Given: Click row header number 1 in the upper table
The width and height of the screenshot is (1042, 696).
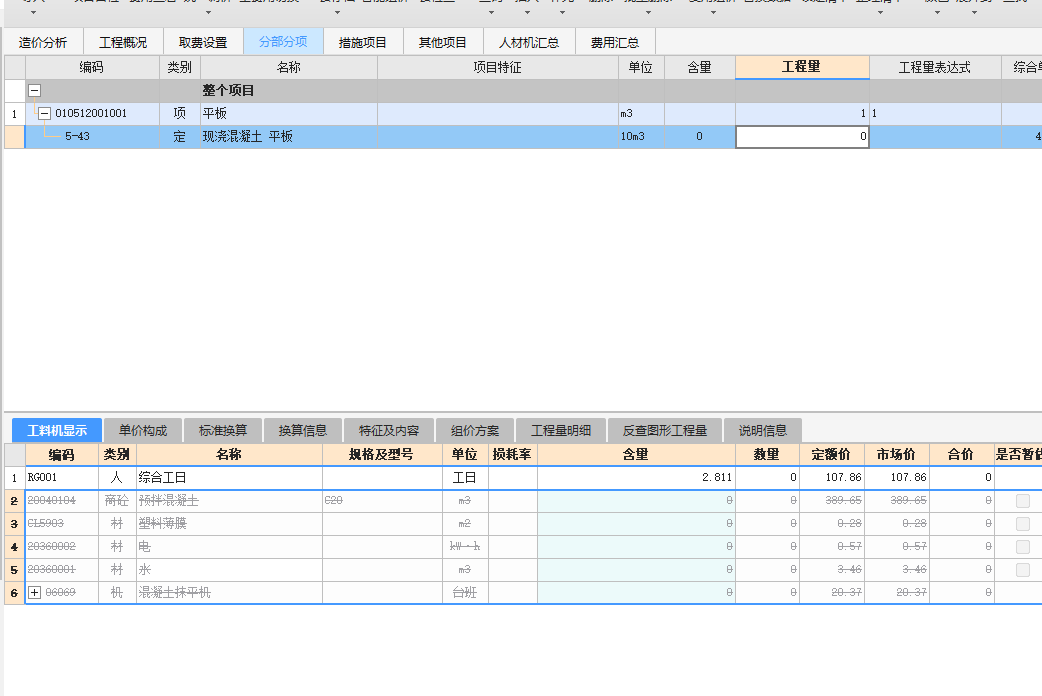Looking at the screenshot, I should [x=15, y=114].
